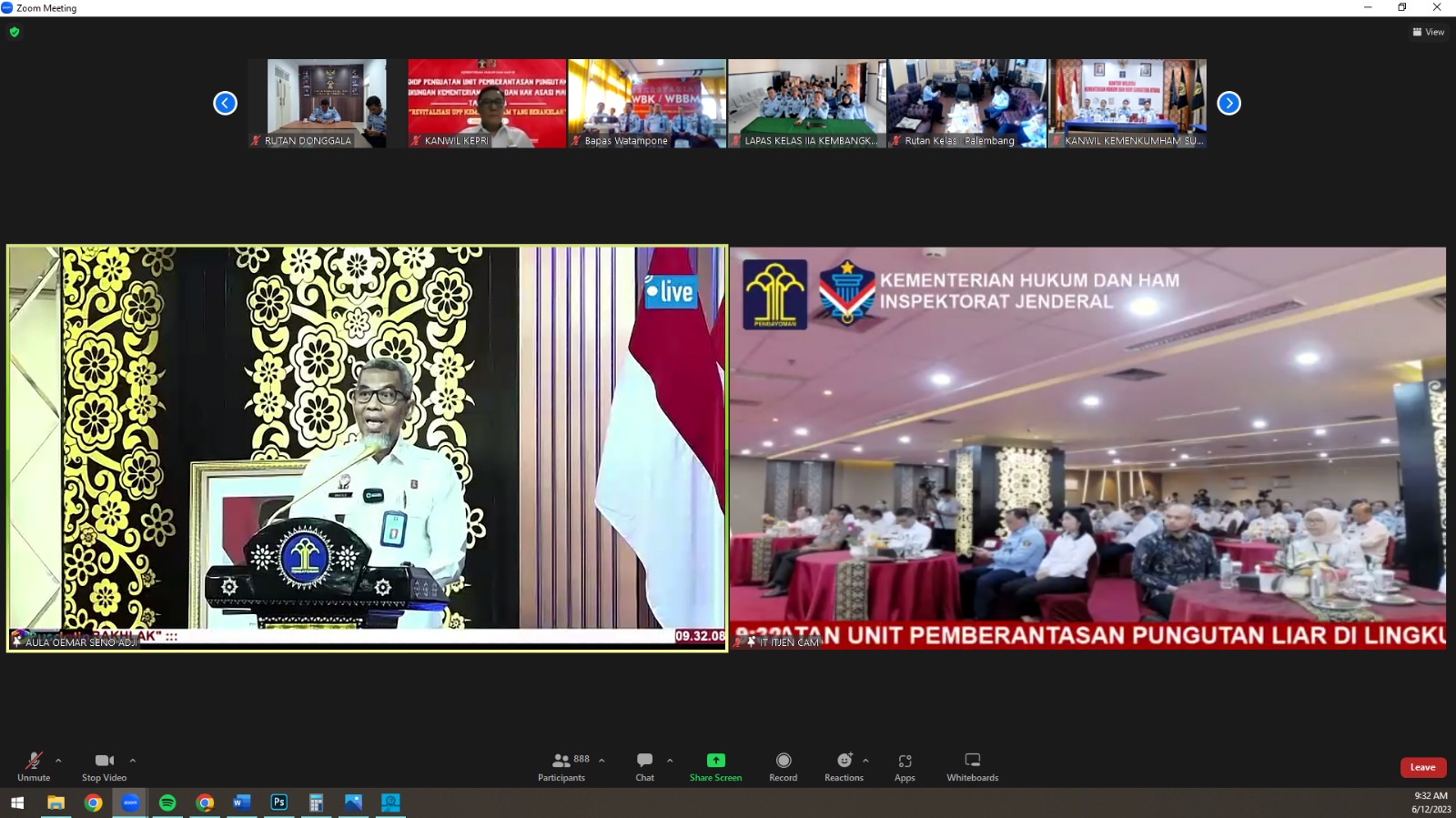Viewport: 1456px width, 818px height.
Task: Open the Zoom Apps panel
Action: 905,766
